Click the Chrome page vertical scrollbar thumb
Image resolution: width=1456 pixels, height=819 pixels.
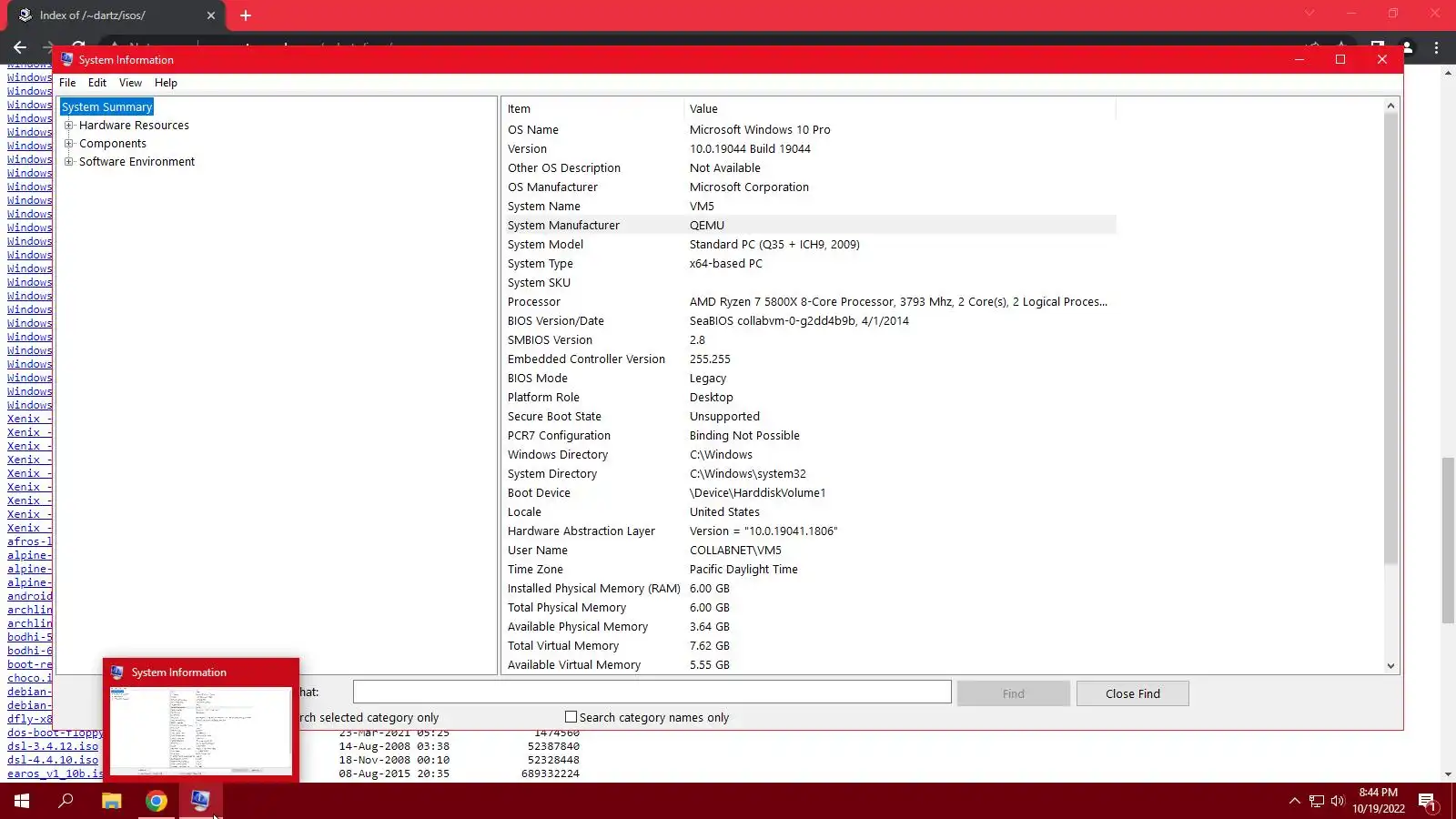coord(1448,540)
